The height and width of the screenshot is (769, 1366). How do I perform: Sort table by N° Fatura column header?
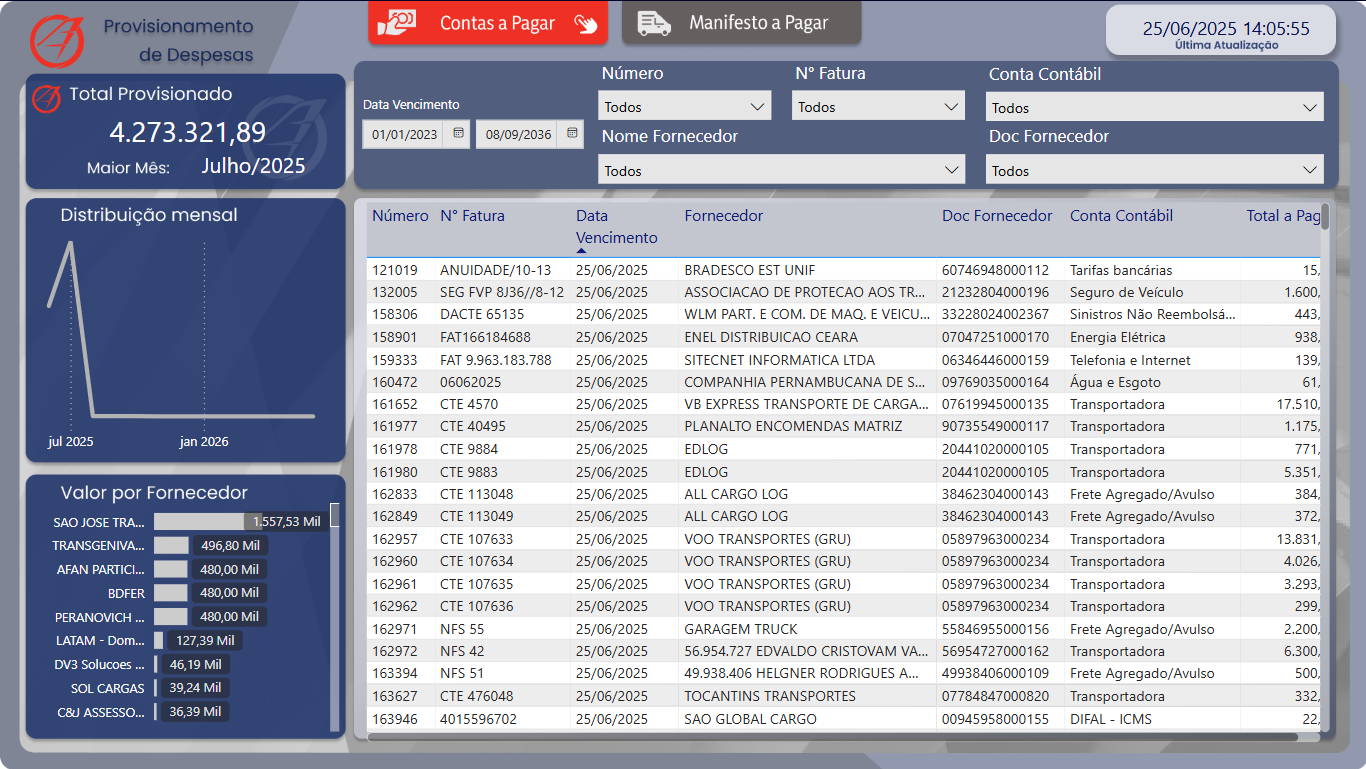pyautogui.click(x=472, y=216)
